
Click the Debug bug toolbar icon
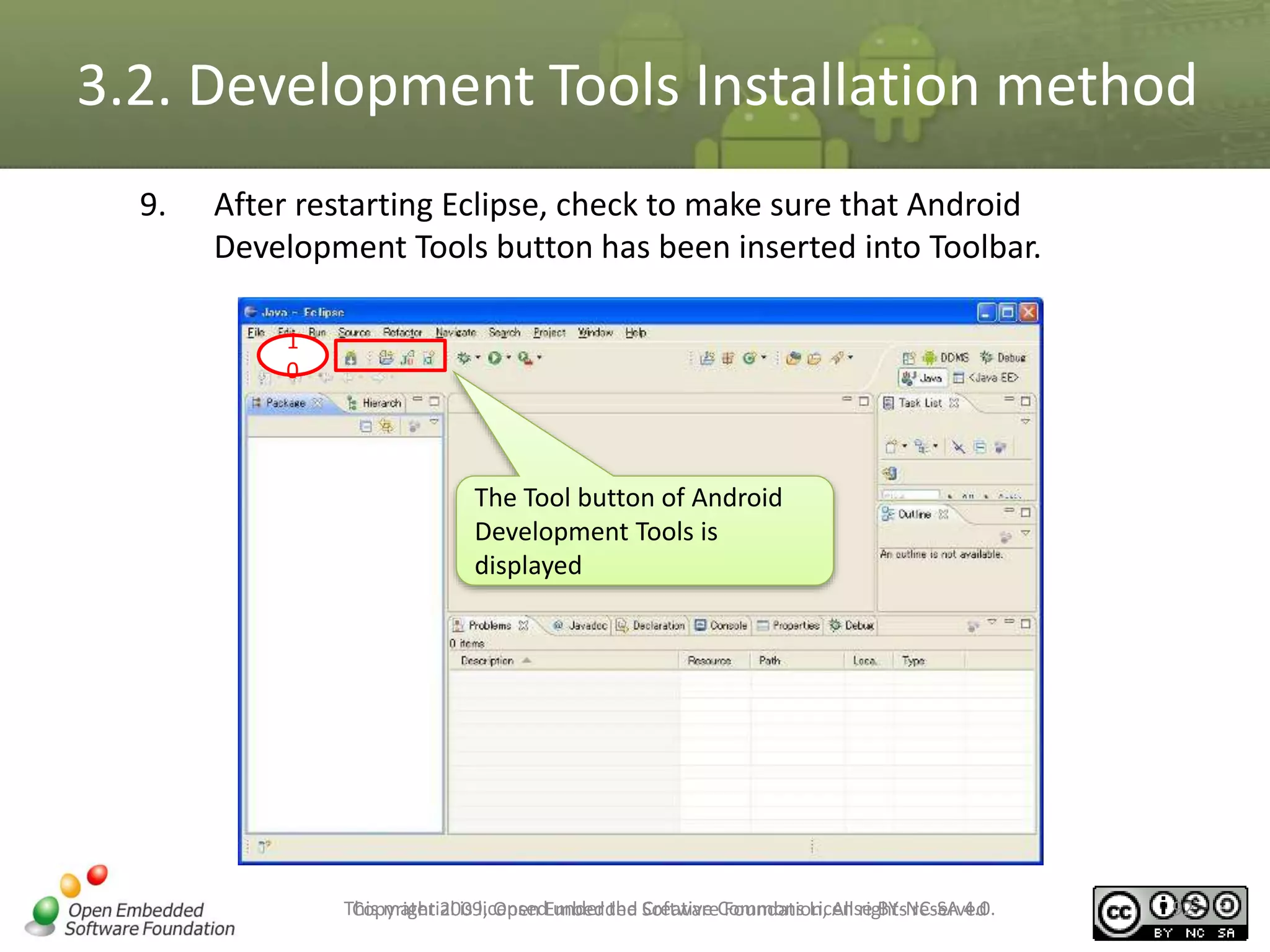click(x=464, y=358)
